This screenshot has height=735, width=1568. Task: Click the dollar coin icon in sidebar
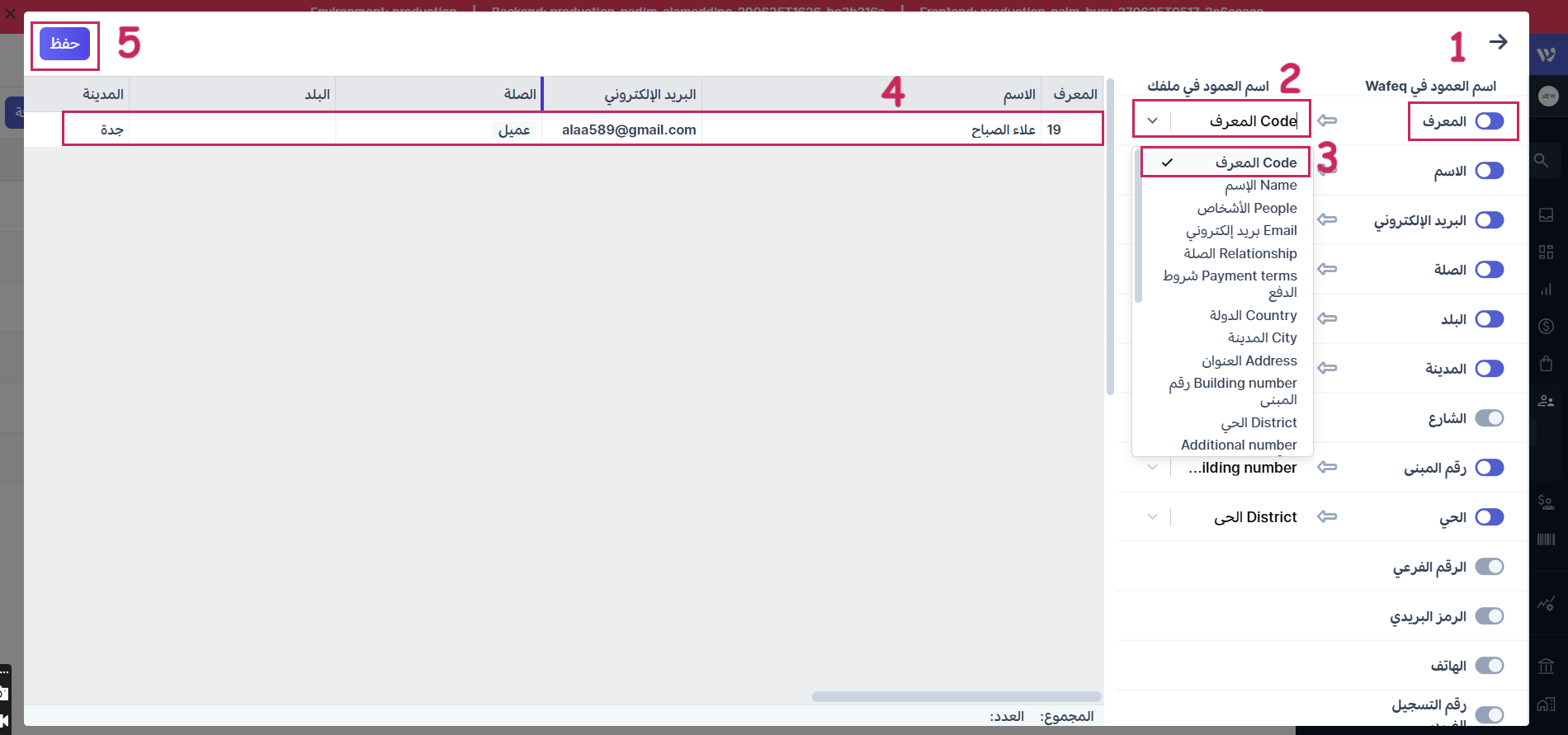pyautogui.click(x=1546, y=327)
